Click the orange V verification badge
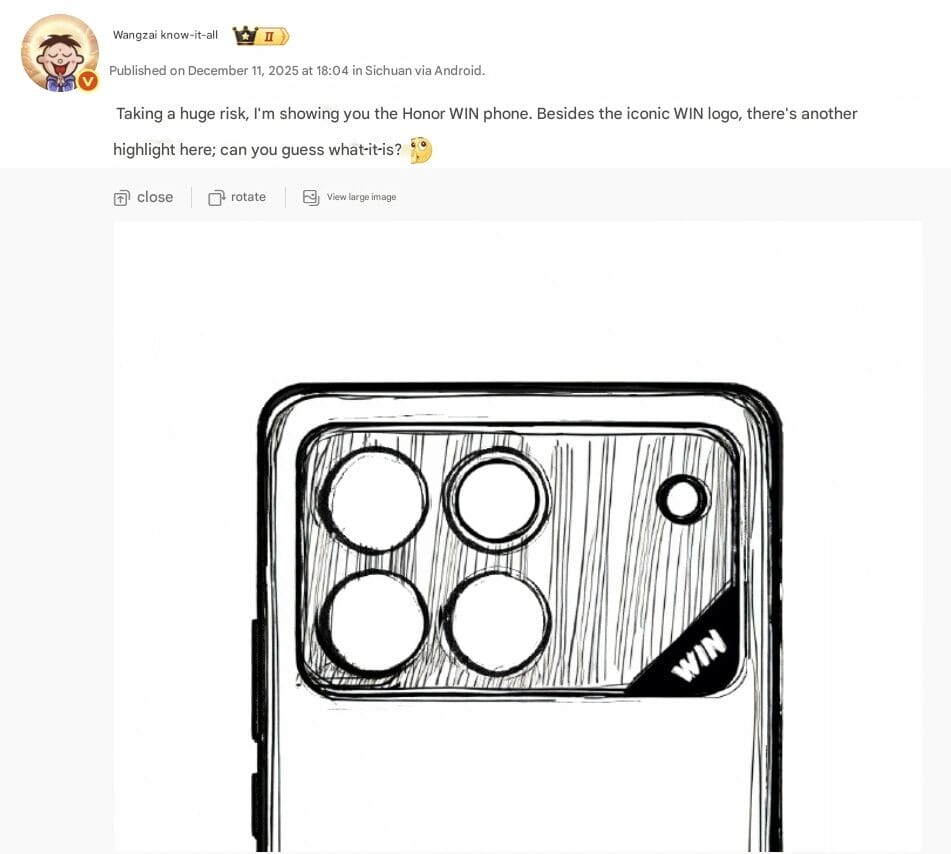Viewport: 951px width, 854px height. point(89,81)
